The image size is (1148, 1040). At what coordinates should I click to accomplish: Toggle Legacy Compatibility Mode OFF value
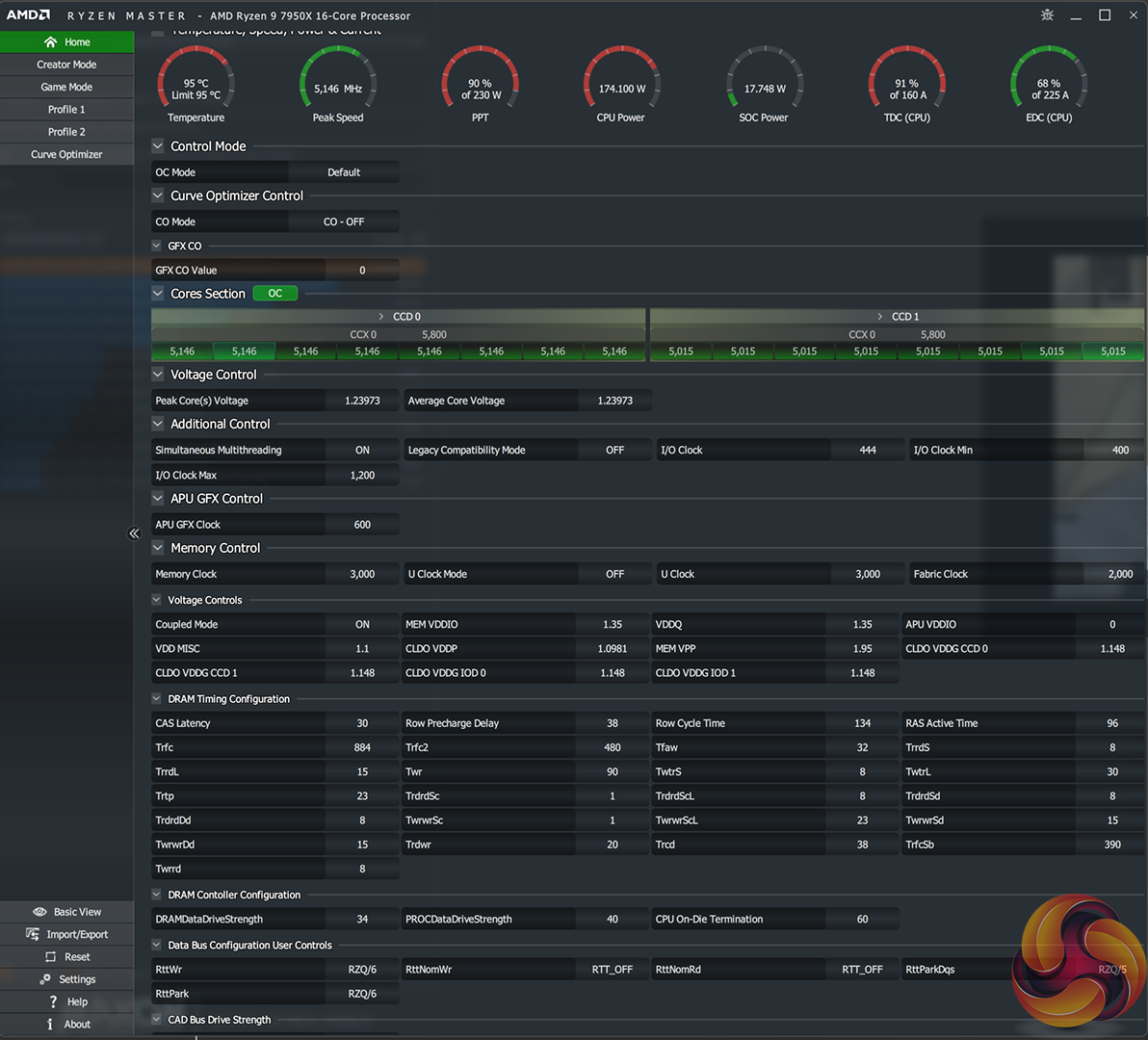(614, 451)
